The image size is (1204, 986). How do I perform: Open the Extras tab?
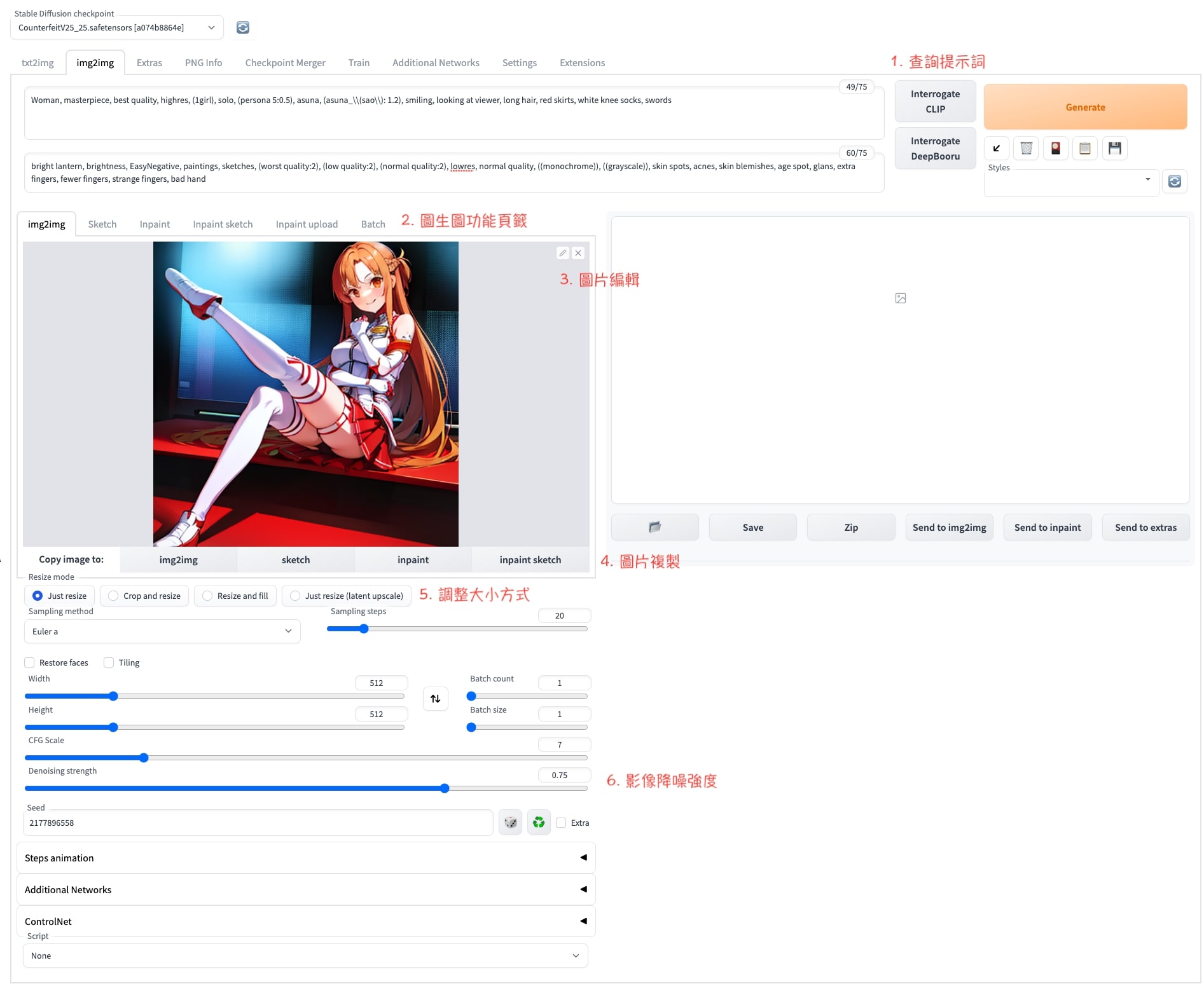[149, 62]
